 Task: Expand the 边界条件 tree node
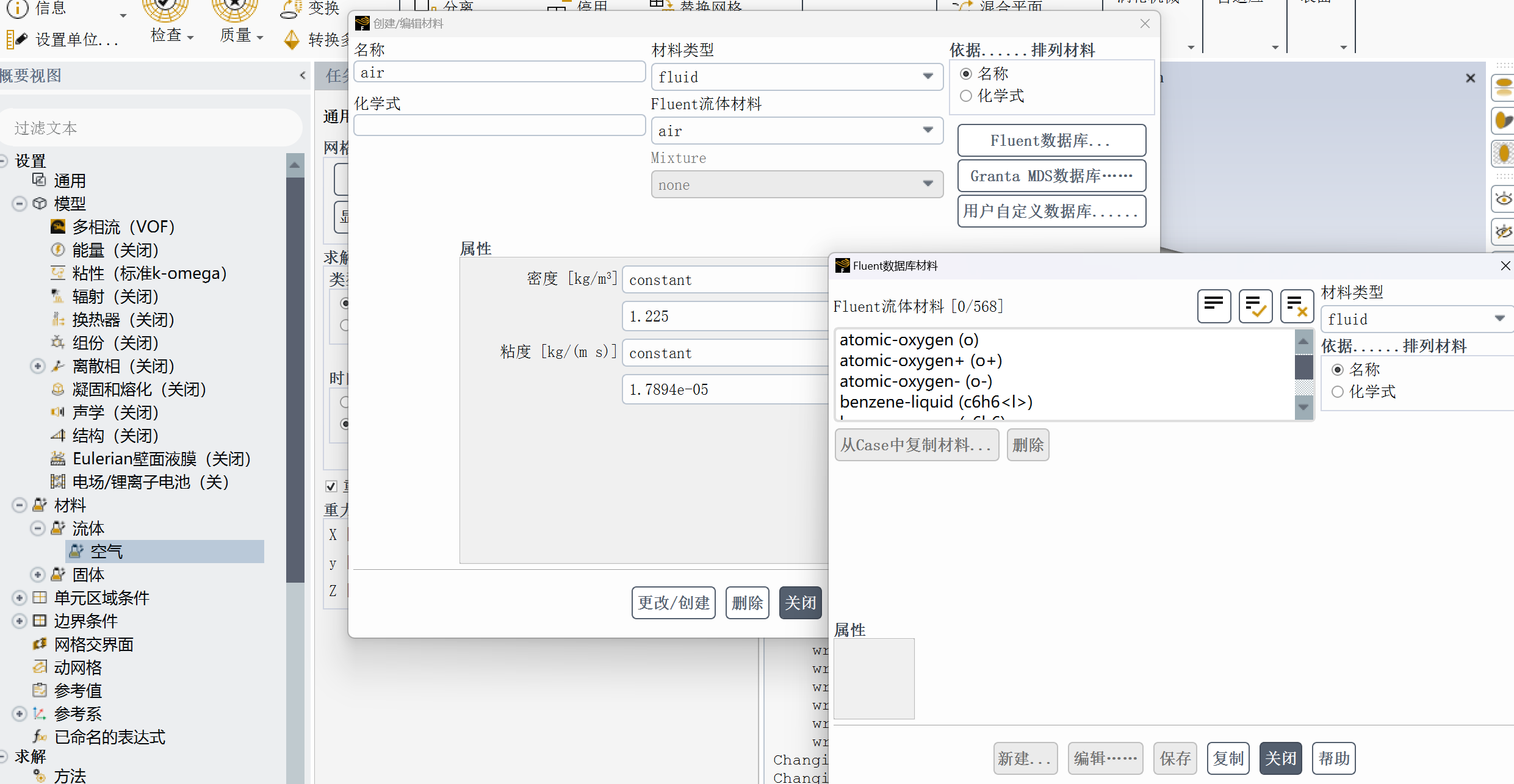coord(20,621)
